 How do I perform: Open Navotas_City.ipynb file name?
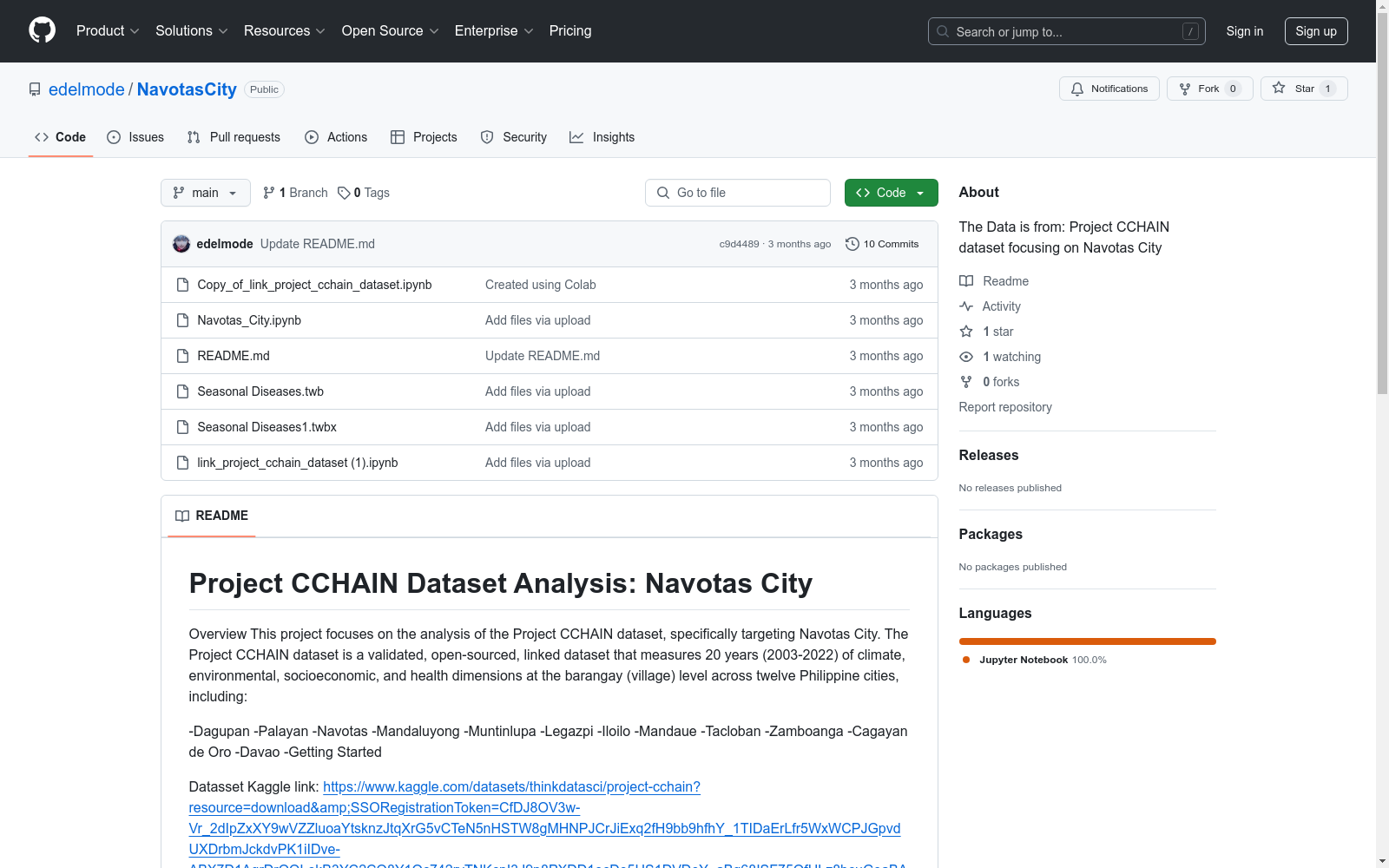[249, 320]
